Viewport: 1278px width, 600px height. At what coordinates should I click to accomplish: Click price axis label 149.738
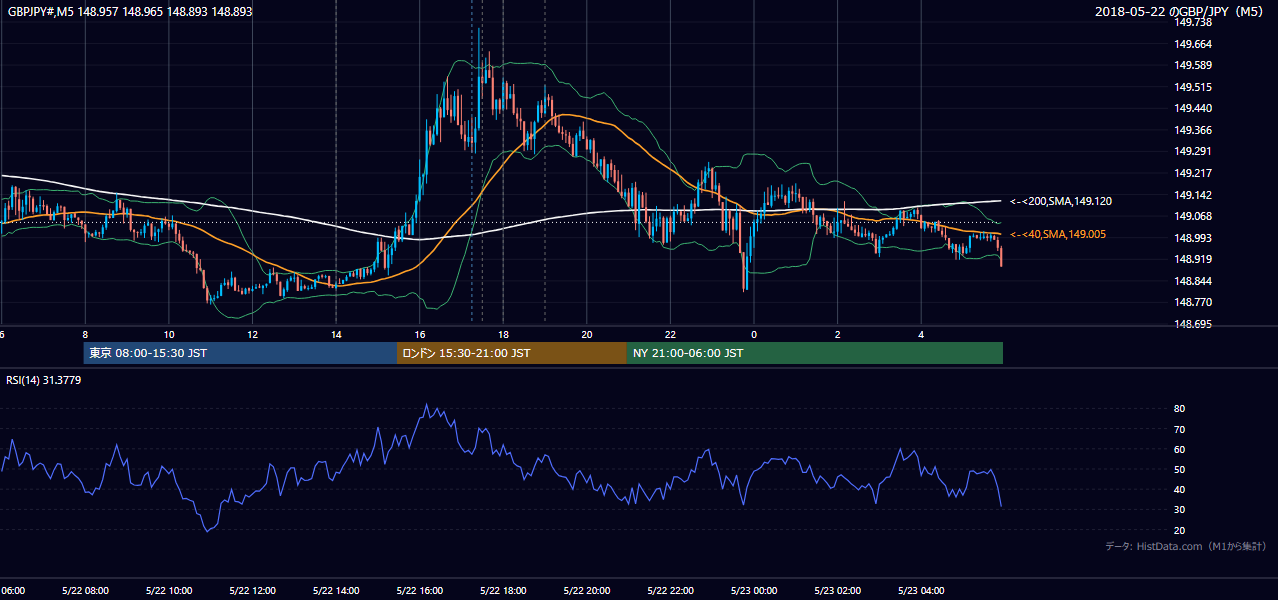pos(1193,22)
